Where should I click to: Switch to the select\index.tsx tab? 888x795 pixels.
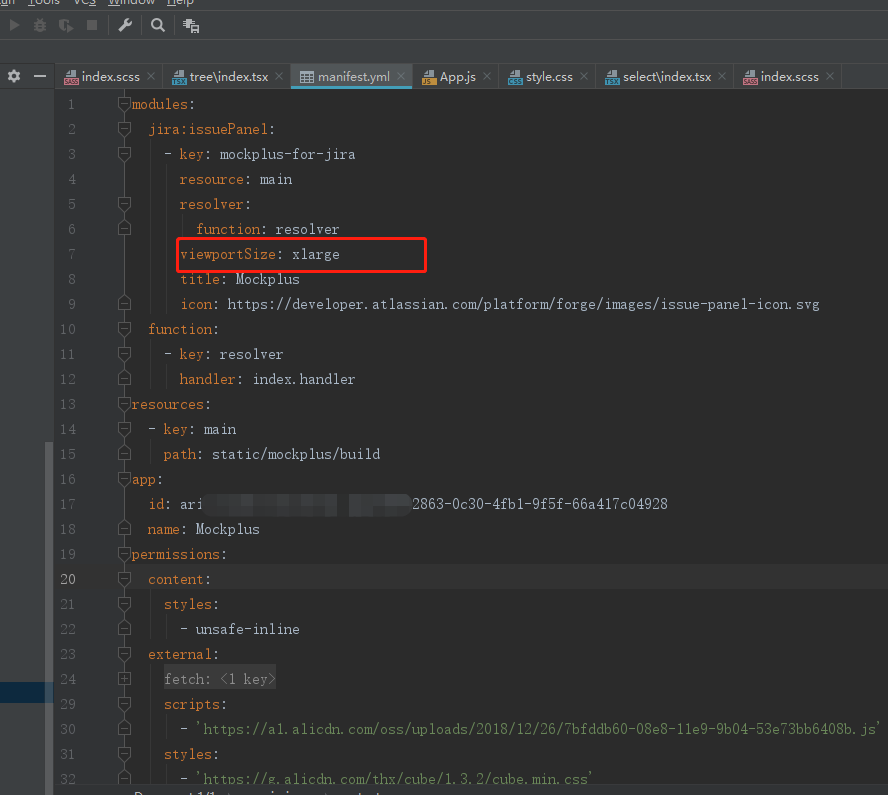[x=667, y=76]
